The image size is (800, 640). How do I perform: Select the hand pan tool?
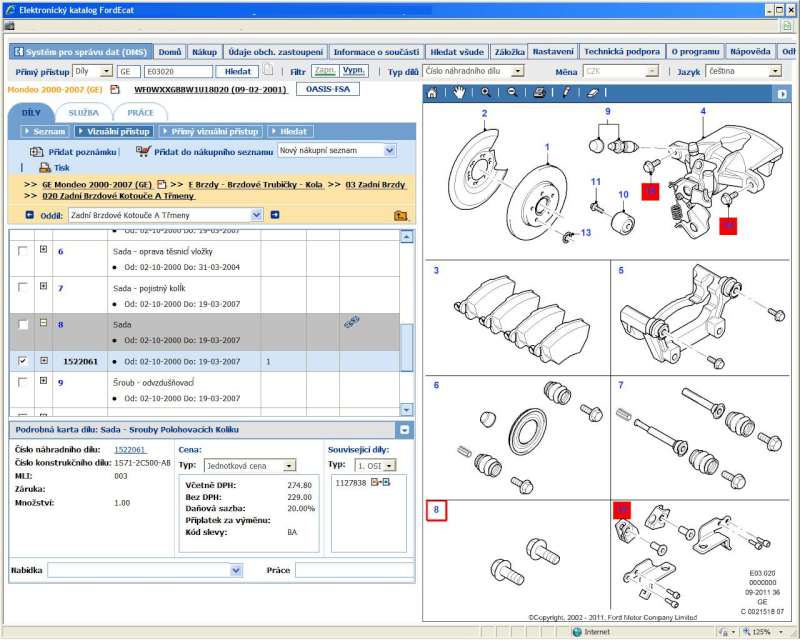click(459, 93)
